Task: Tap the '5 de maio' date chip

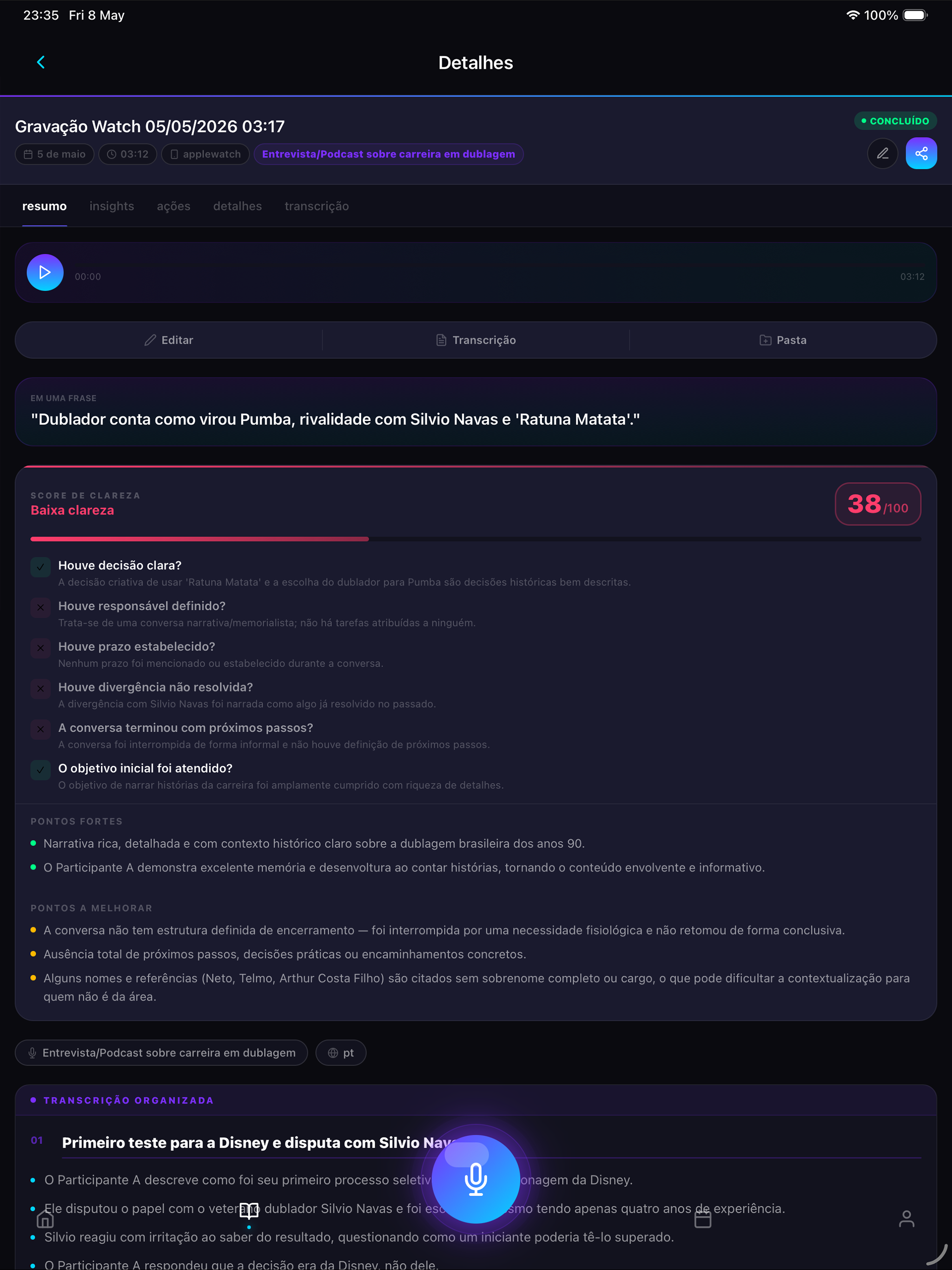Action: click(54, 154)
